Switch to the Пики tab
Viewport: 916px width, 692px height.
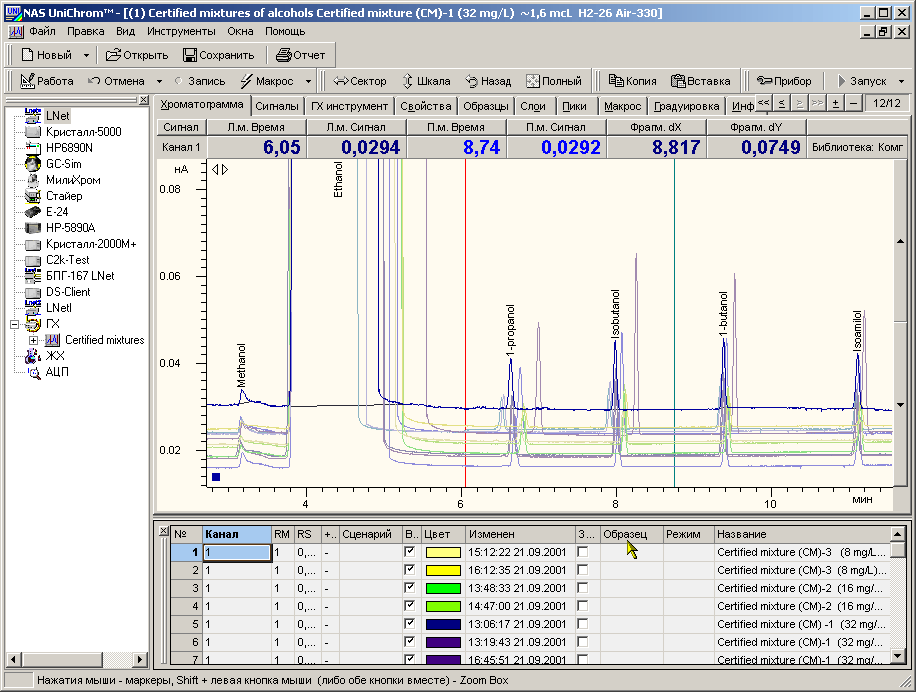[x=574, y=106]
